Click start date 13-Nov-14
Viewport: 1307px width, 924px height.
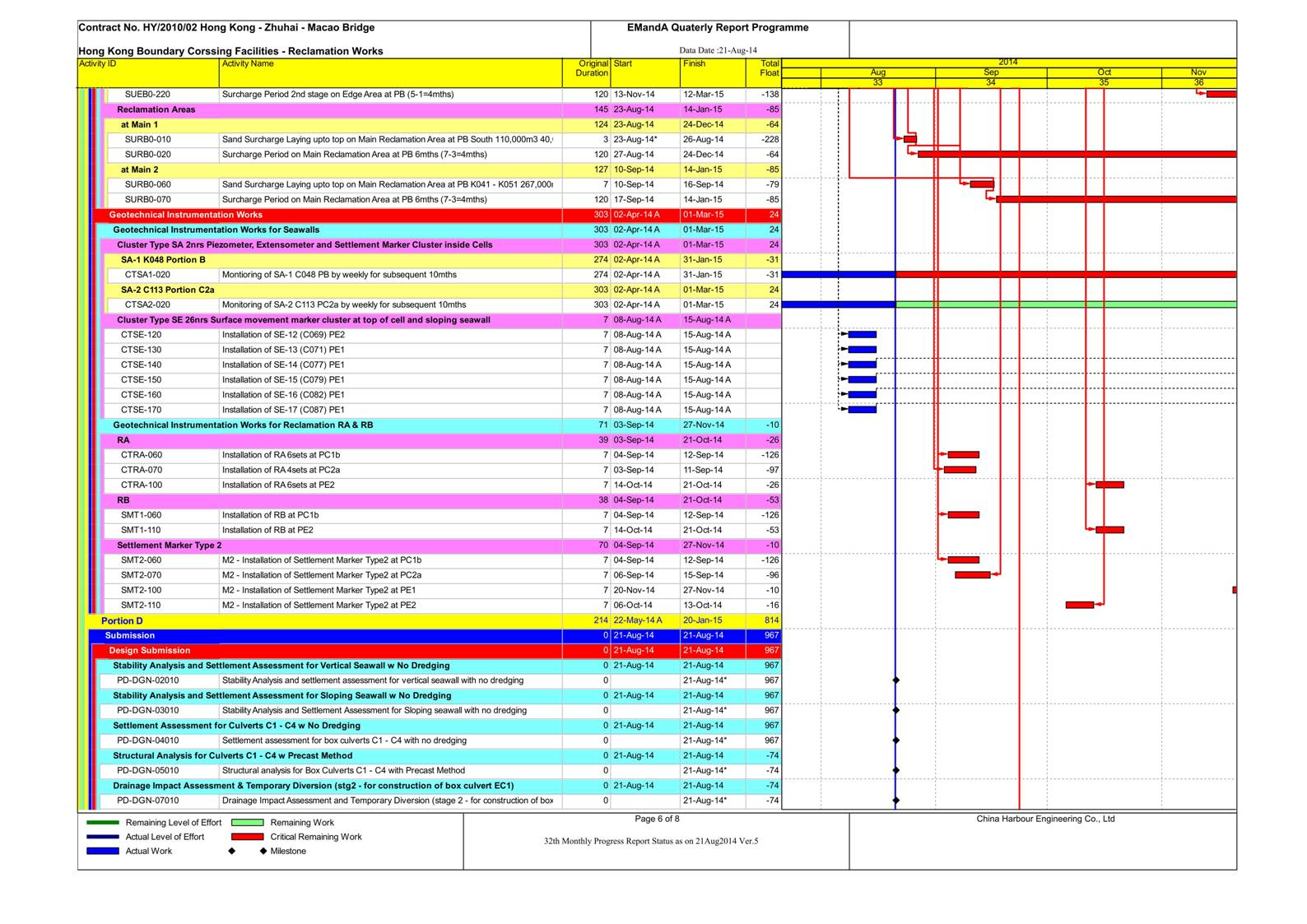634,95
